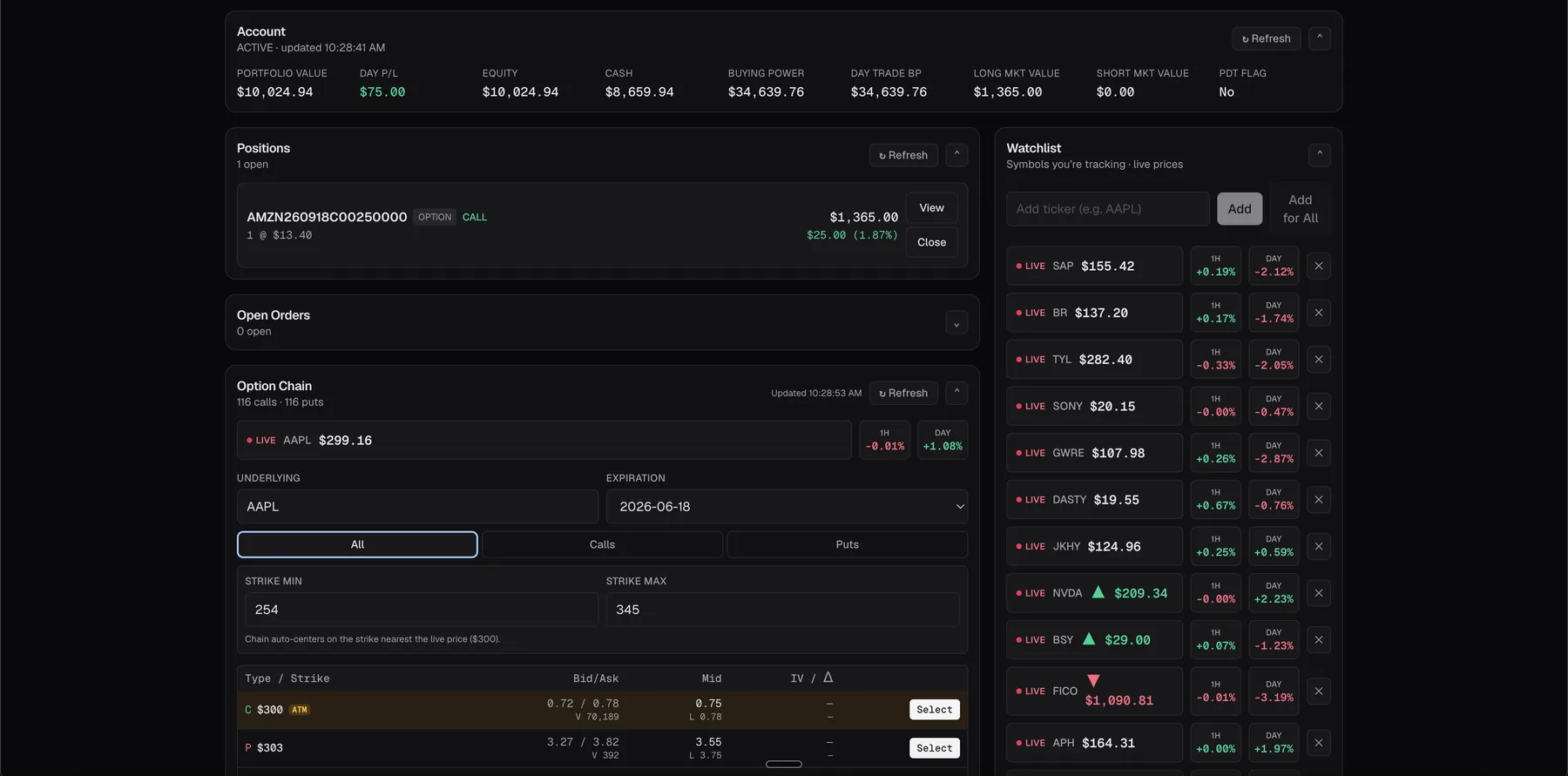The width and height of the screenshot is (1568, 776).
Task: Remove BR from the watchlist
Action: (1319, 313)
